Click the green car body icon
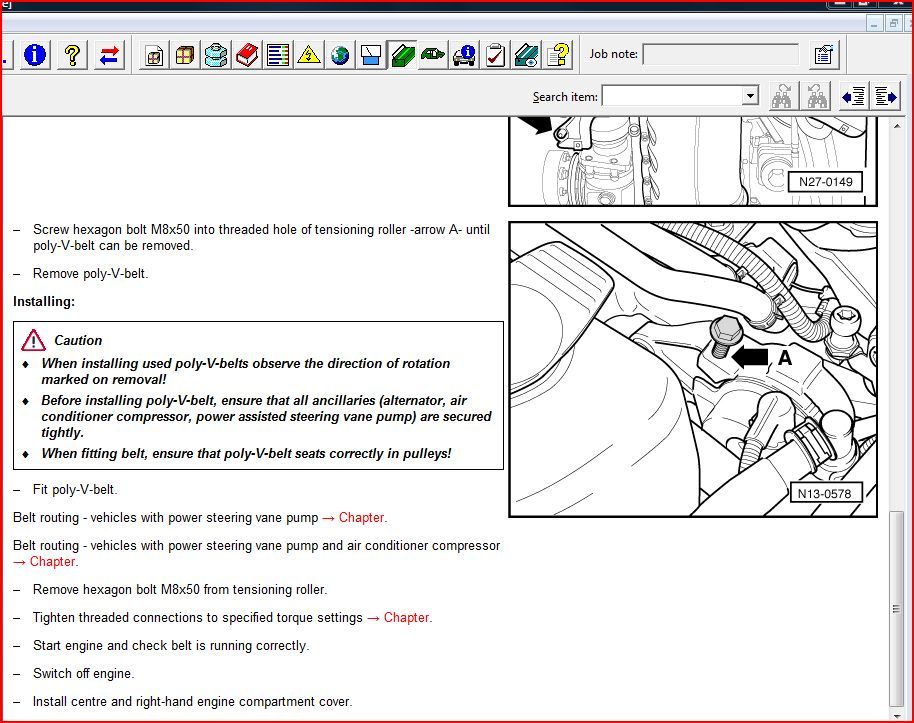Image resolution: width=914 pixels, height=723 pixels. [433, 55]
